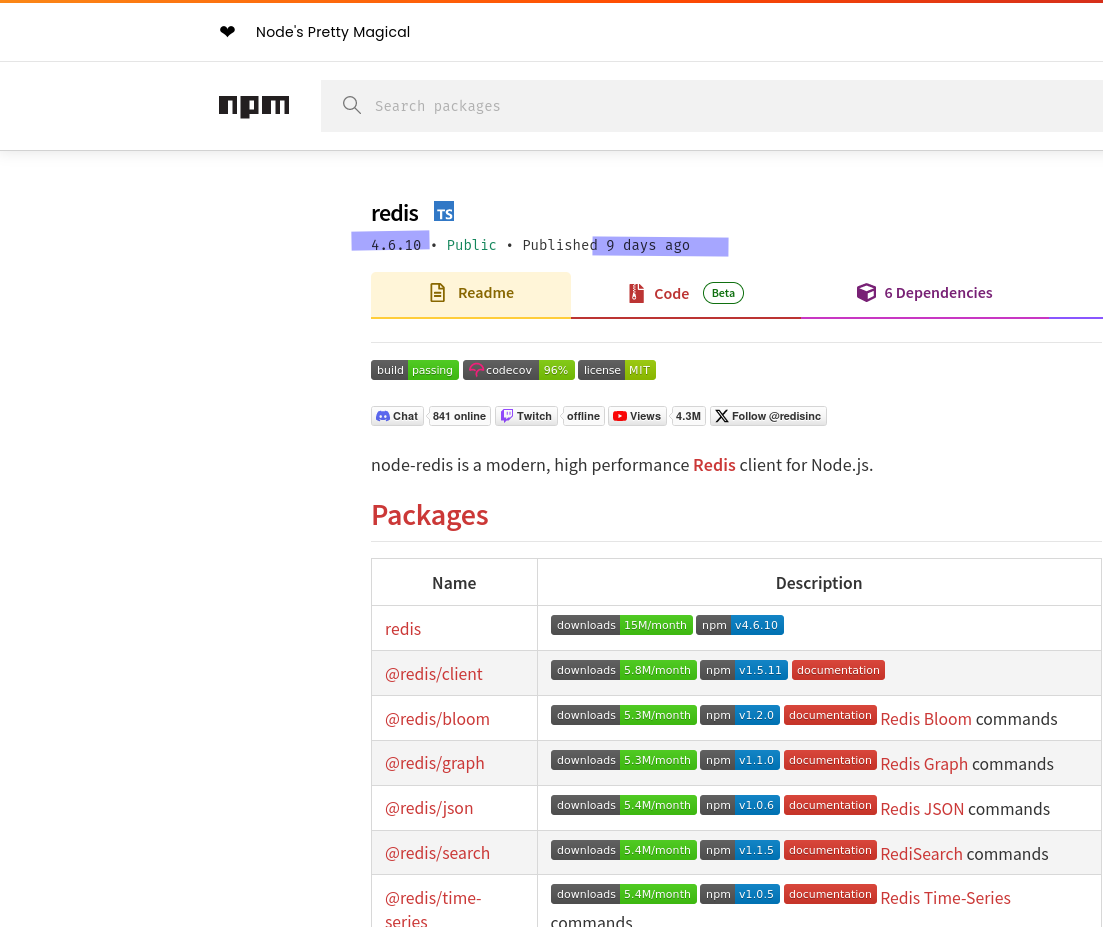Click the TypeScript TS badge icon
This screenshot has height=927, width=1103.
444,212
